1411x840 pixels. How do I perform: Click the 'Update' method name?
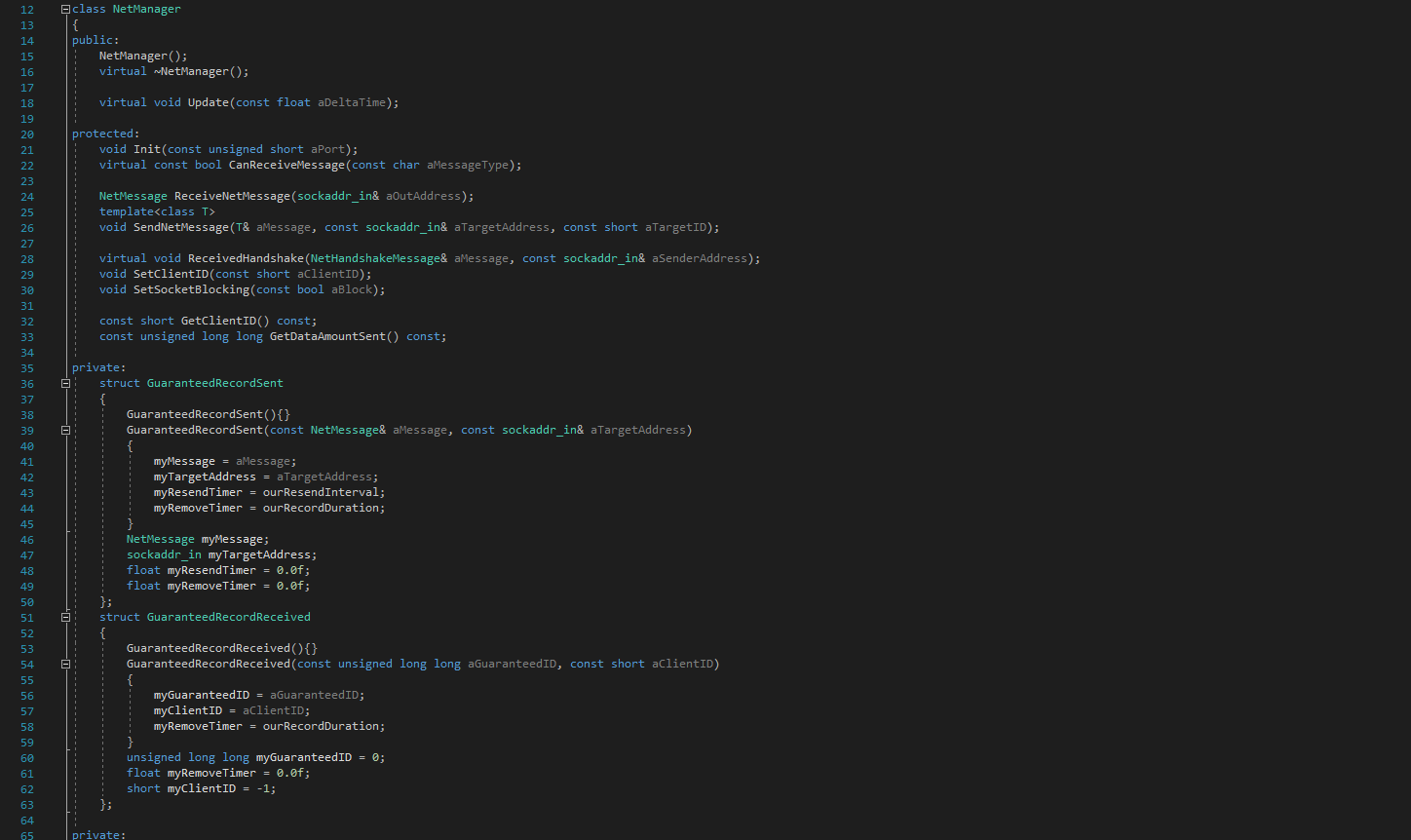click(x=209, y=102)
